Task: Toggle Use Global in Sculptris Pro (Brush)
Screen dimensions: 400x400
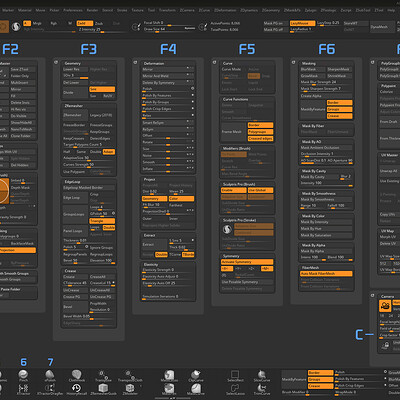Action: [x=260, y=190]
